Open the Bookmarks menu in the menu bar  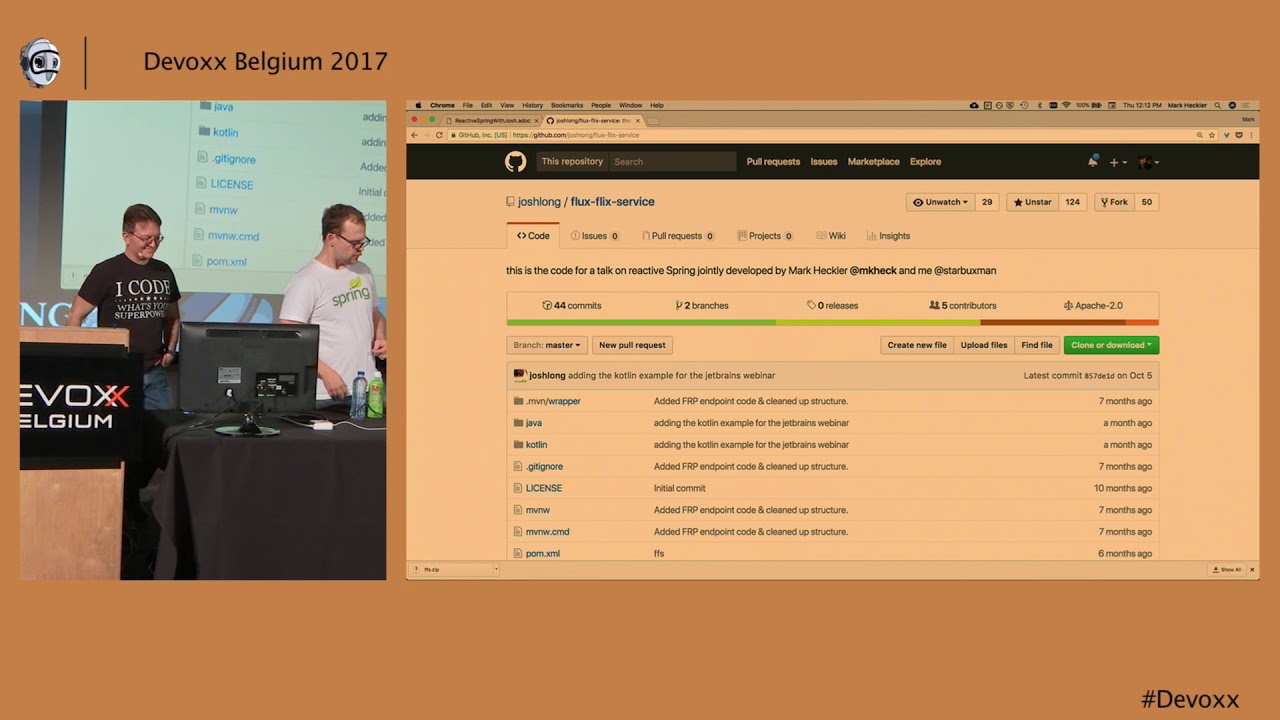tap(567, 105)
